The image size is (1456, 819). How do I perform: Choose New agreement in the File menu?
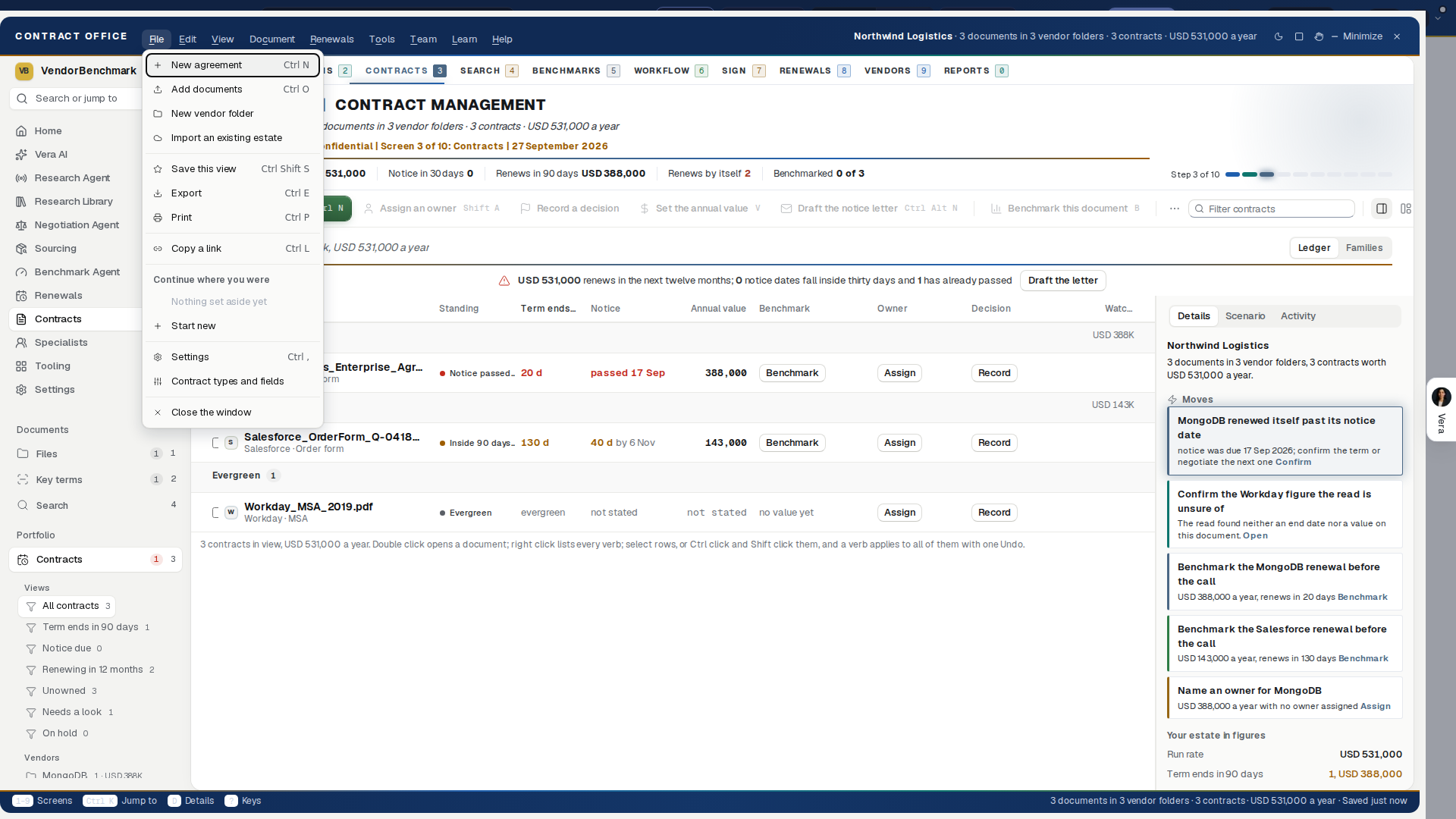[233, 65]
